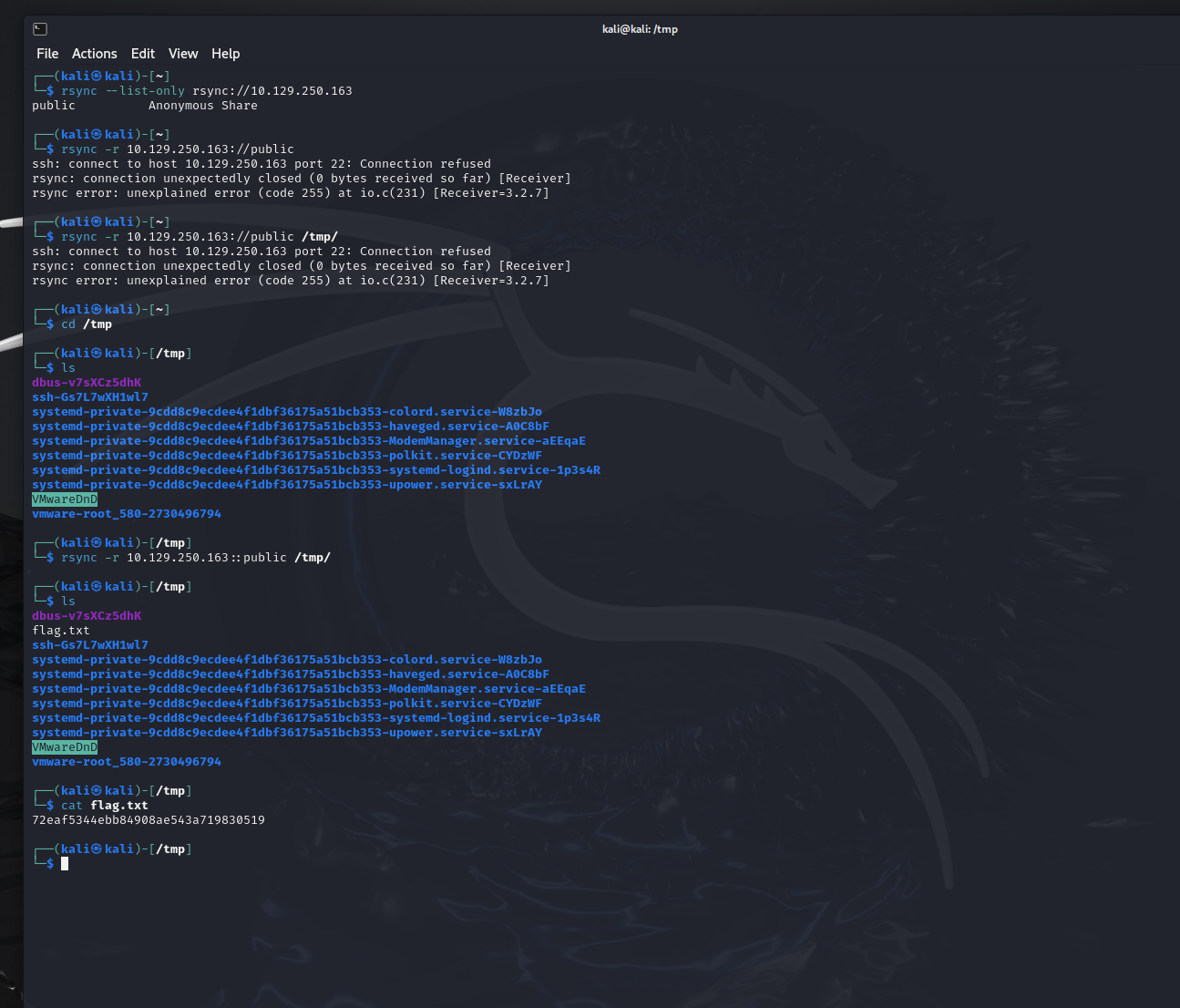Open the Actions menu
The image size is (1180, 1008).
[95, 54]
